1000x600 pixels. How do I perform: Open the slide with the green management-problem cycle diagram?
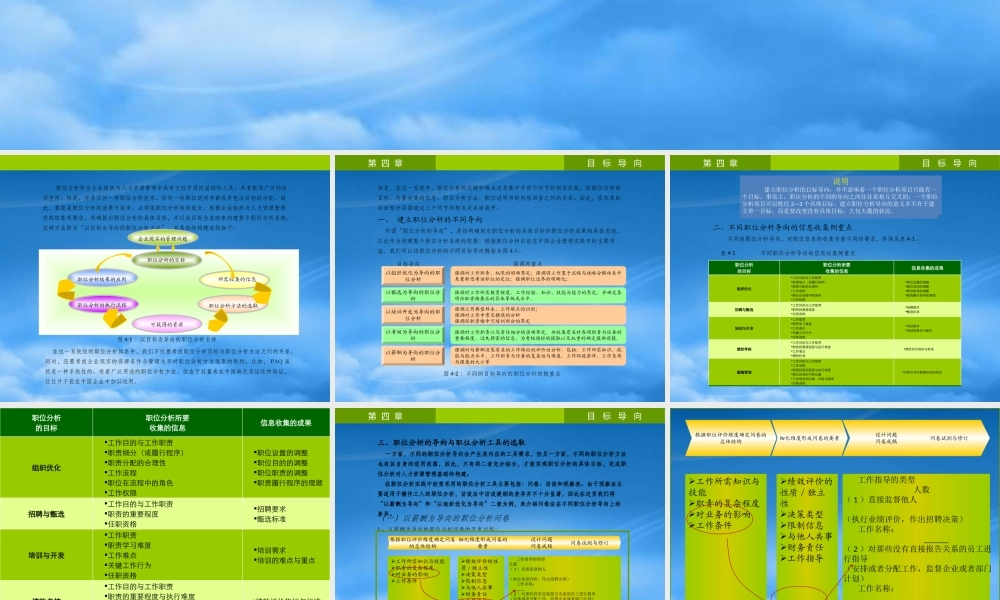pyautogui.click(x=165, y=278)
